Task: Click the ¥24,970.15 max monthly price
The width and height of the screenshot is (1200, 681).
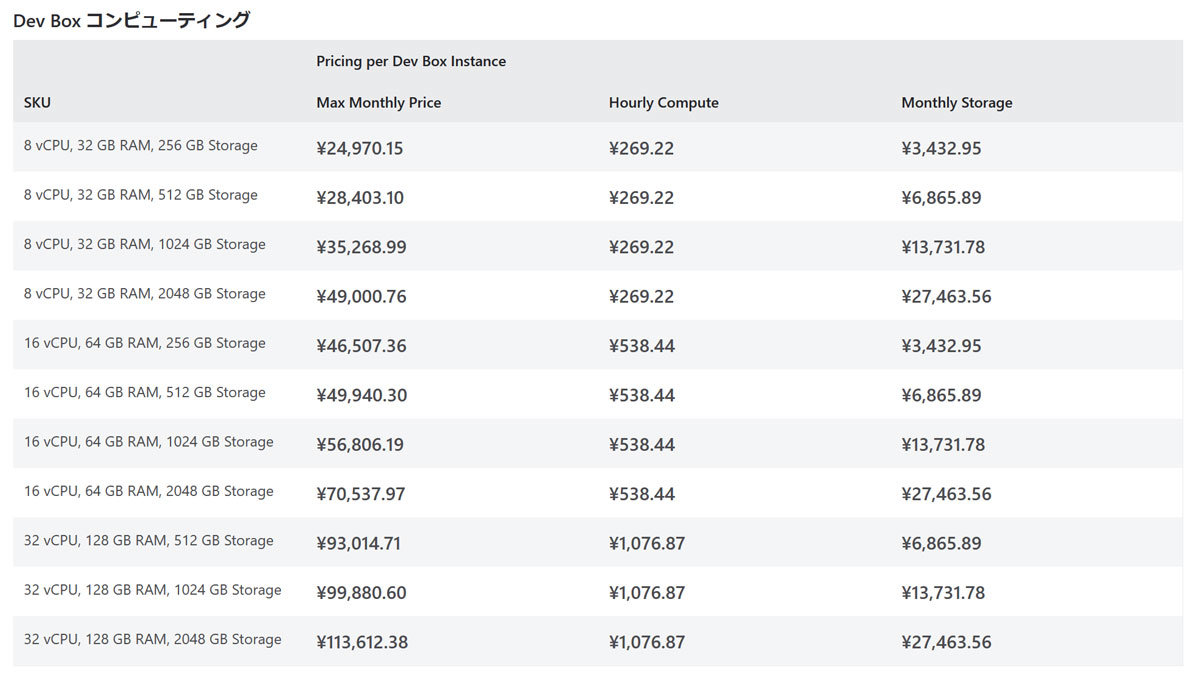Action: click(360, 149)
